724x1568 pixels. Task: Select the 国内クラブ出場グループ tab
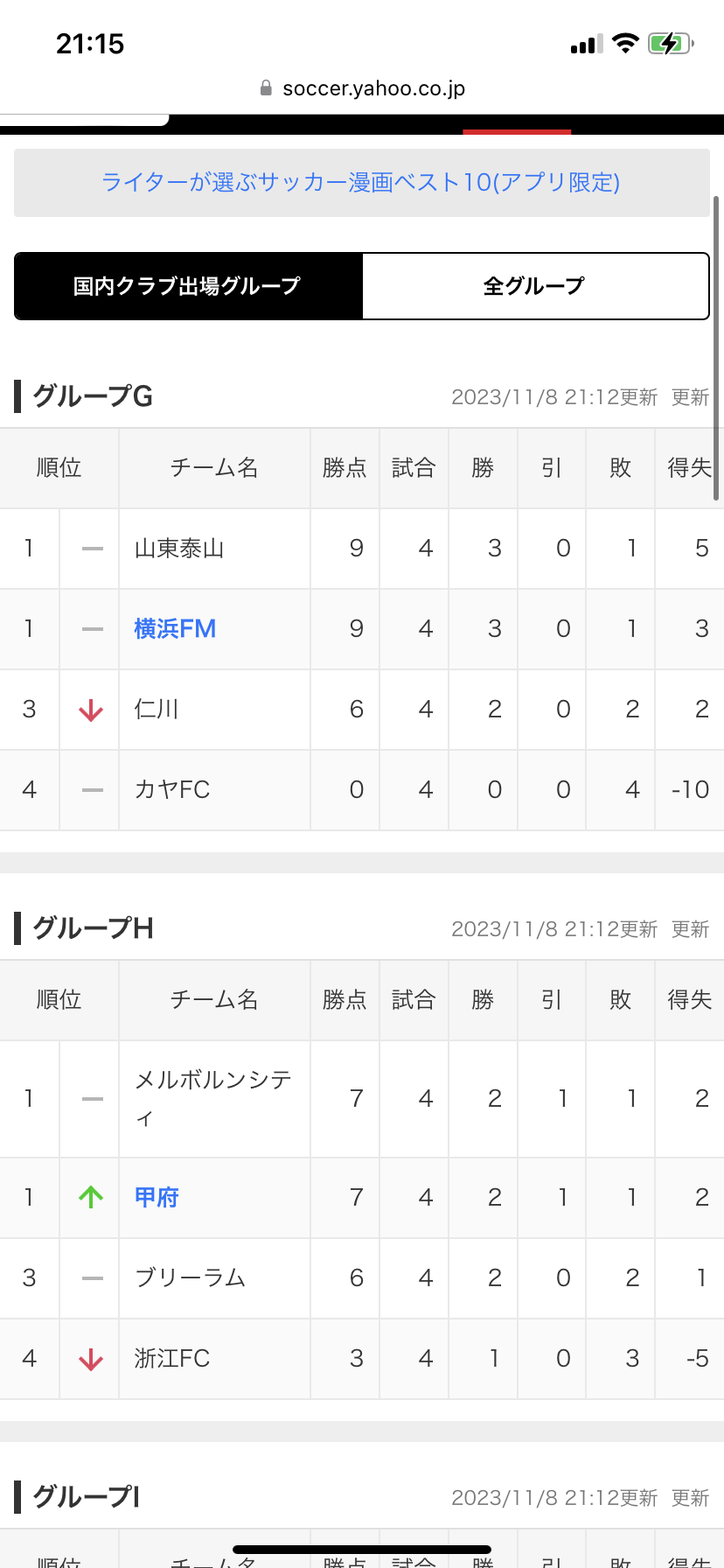coord(188,286)
